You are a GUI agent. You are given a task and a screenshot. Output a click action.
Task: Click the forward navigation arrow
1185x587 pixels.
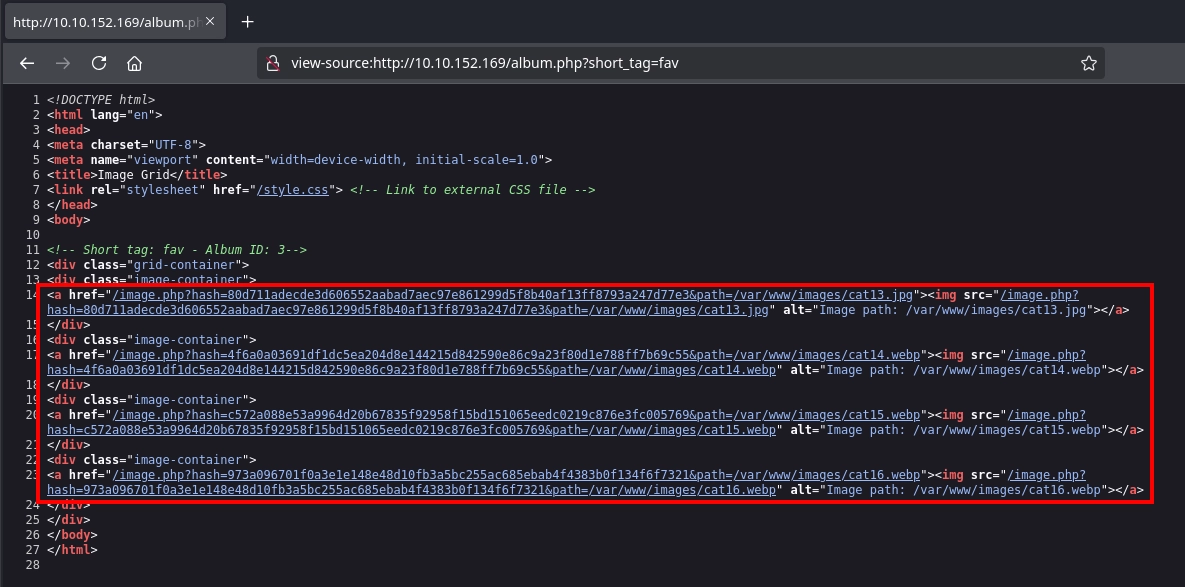(63, 63)
